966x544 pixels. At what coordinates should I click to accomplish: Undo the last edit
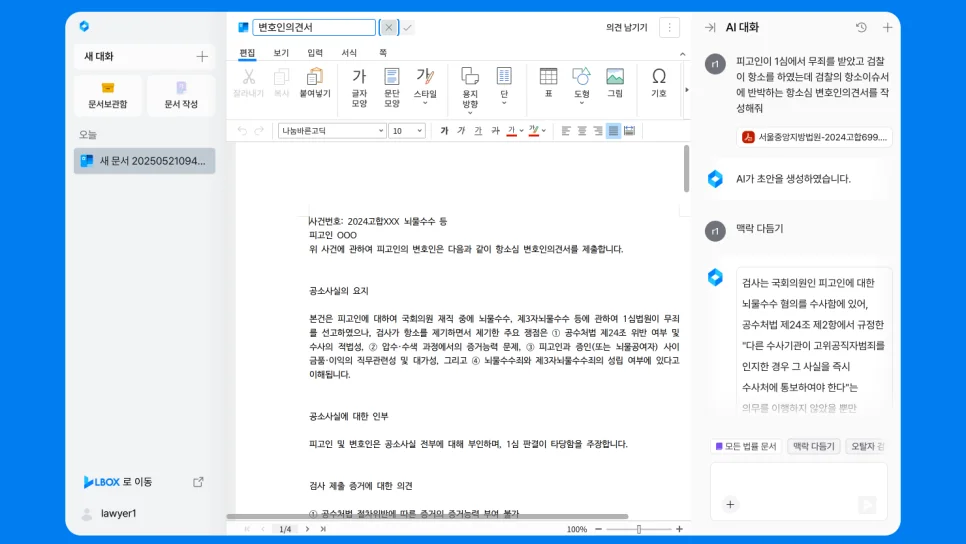[242, 131]
